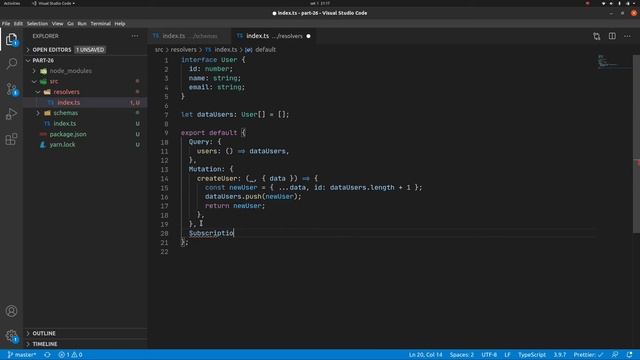Split the editor to the right

click(x=612, y=36)
